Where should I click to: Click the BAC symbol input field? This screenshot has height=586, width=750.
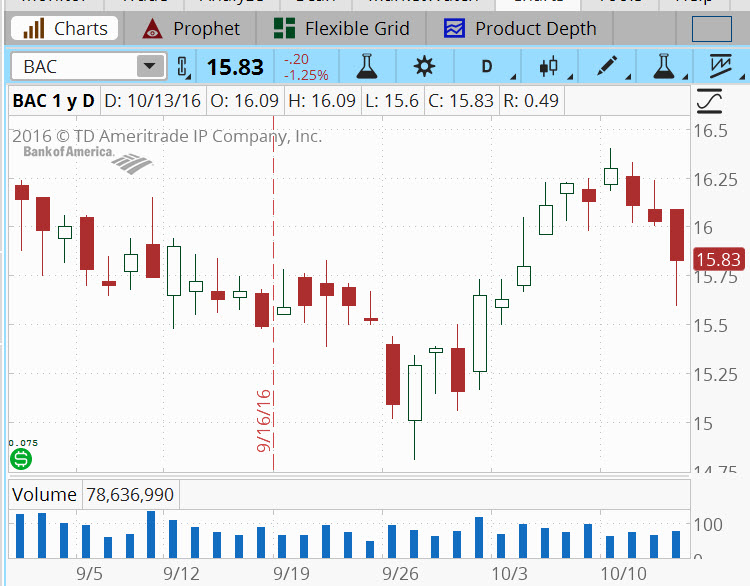point(74,66)
